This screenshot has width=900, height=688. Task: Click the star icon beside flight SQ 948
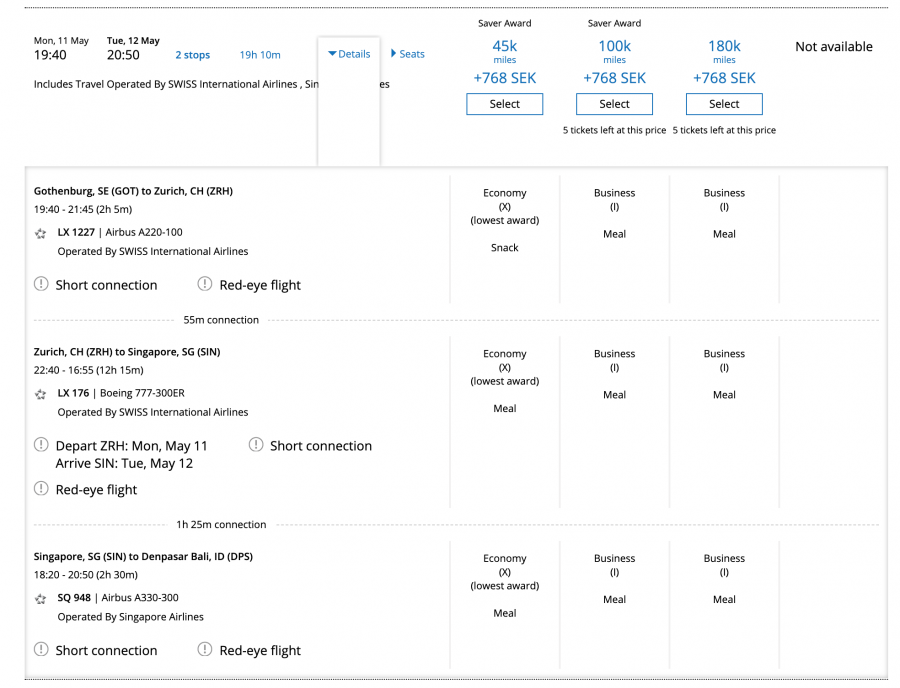click(x=41, y=597)
